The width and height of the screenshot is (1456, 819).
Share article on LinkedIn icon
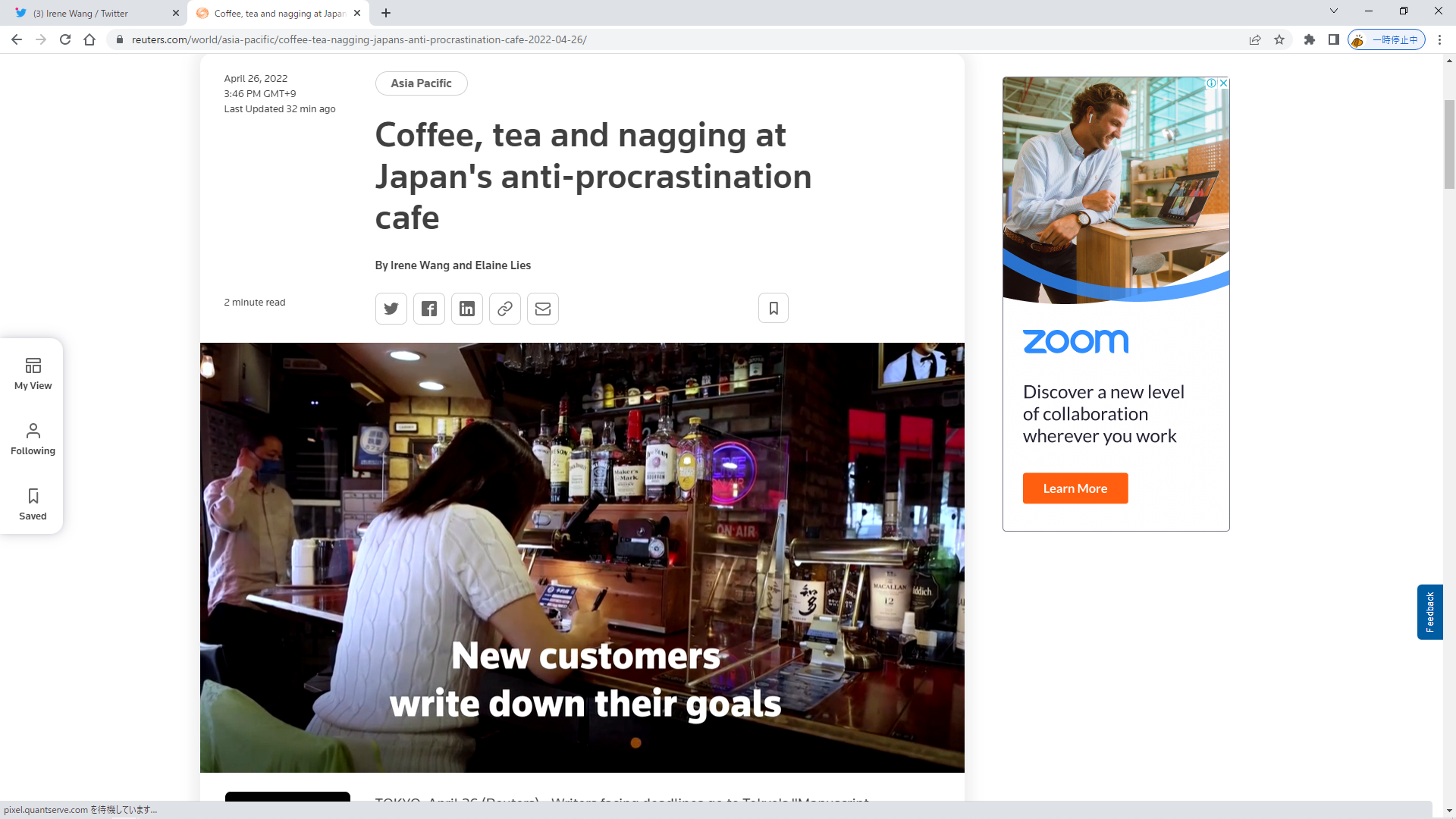tap(467, 309)
